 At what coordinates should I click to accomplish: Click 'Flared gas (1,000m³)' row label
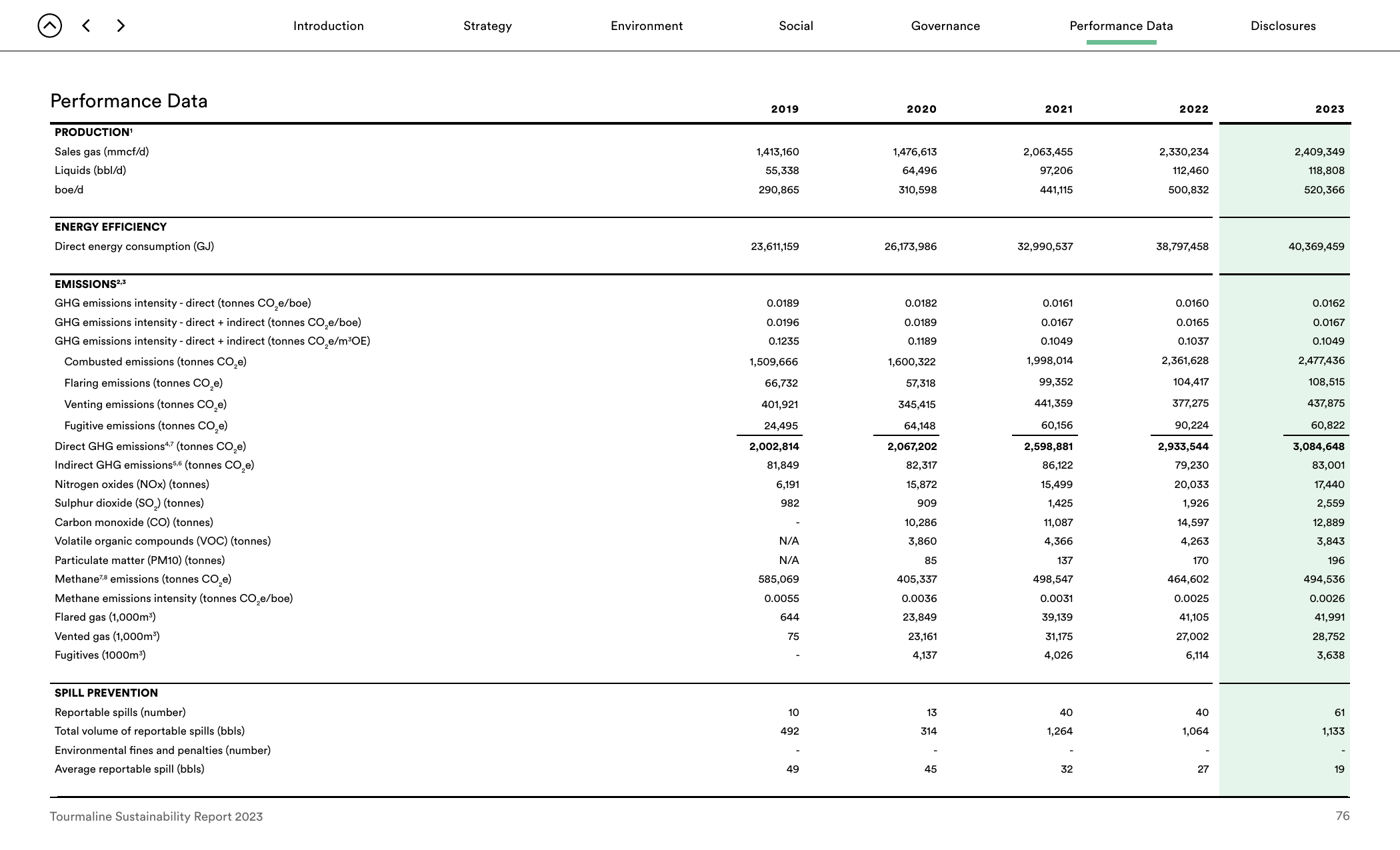pos(105,617)
